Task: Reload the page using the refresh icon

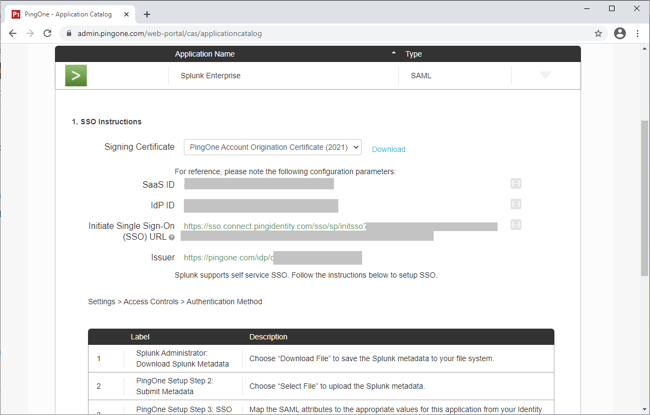Action: 47,33
